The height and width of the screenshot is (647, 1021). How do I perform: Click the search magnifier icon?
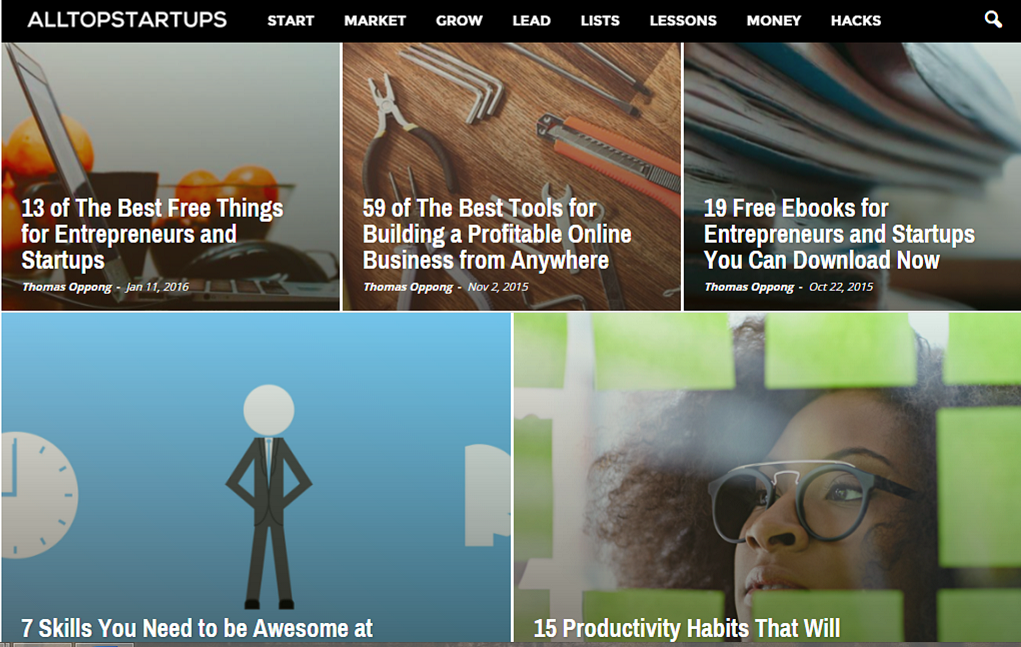[992, 19]
